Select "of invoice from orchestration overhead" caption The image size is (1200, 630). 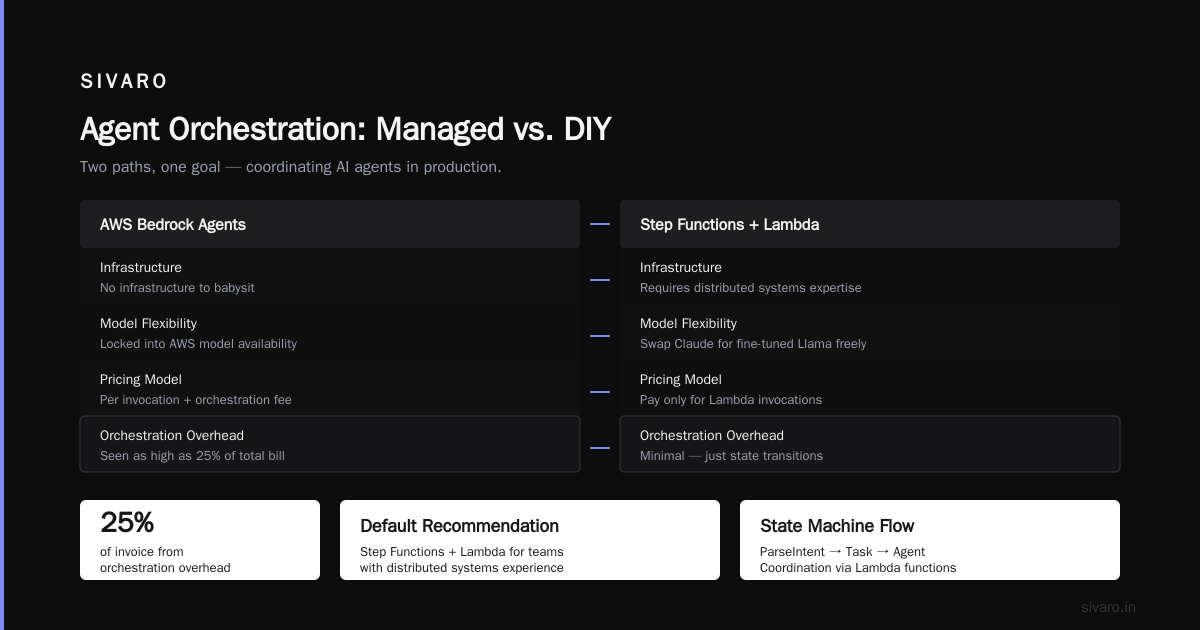(165, 560)
